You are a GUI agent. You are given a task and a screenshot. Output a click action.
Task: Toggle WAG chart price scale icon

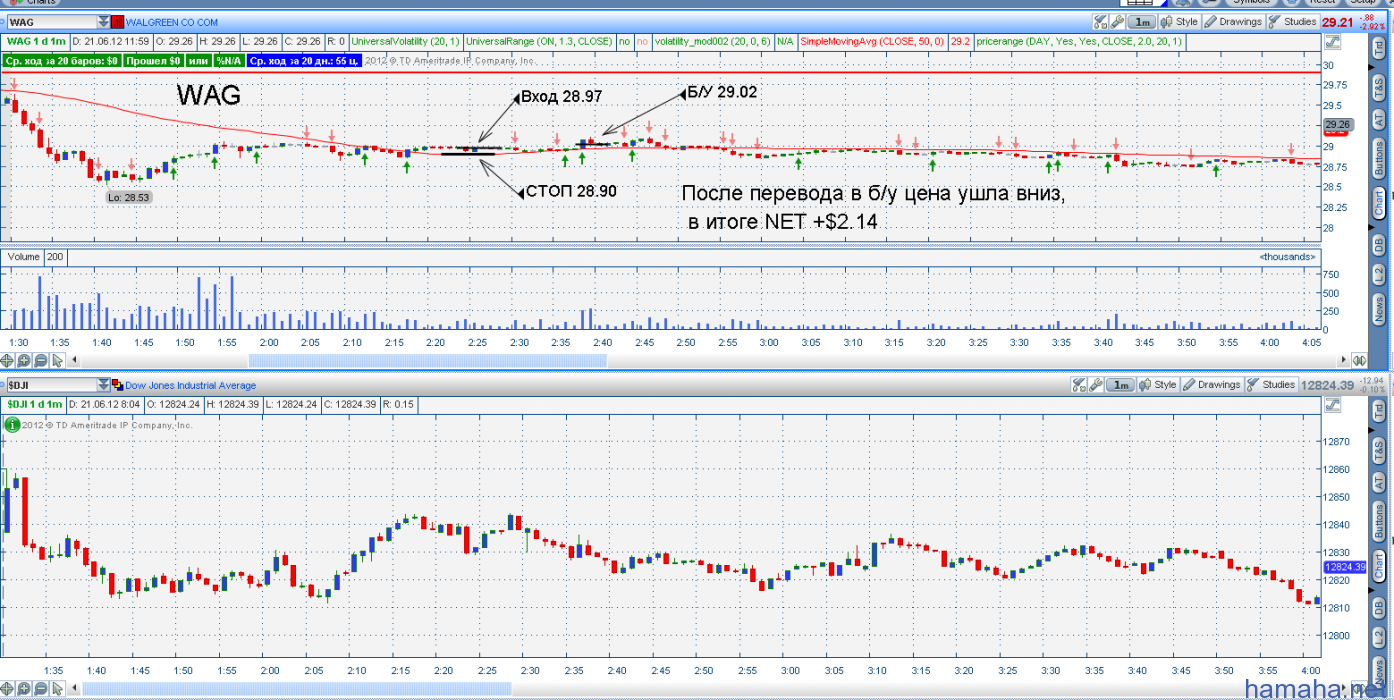[x=1331, y=42]
